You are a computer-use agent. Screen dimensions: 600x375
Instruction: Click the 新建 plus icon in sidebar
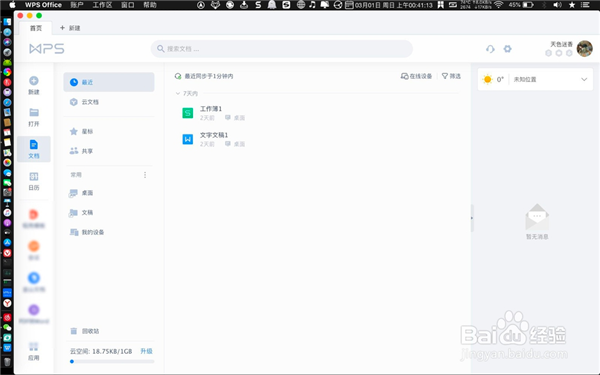[x=34, y=81]
